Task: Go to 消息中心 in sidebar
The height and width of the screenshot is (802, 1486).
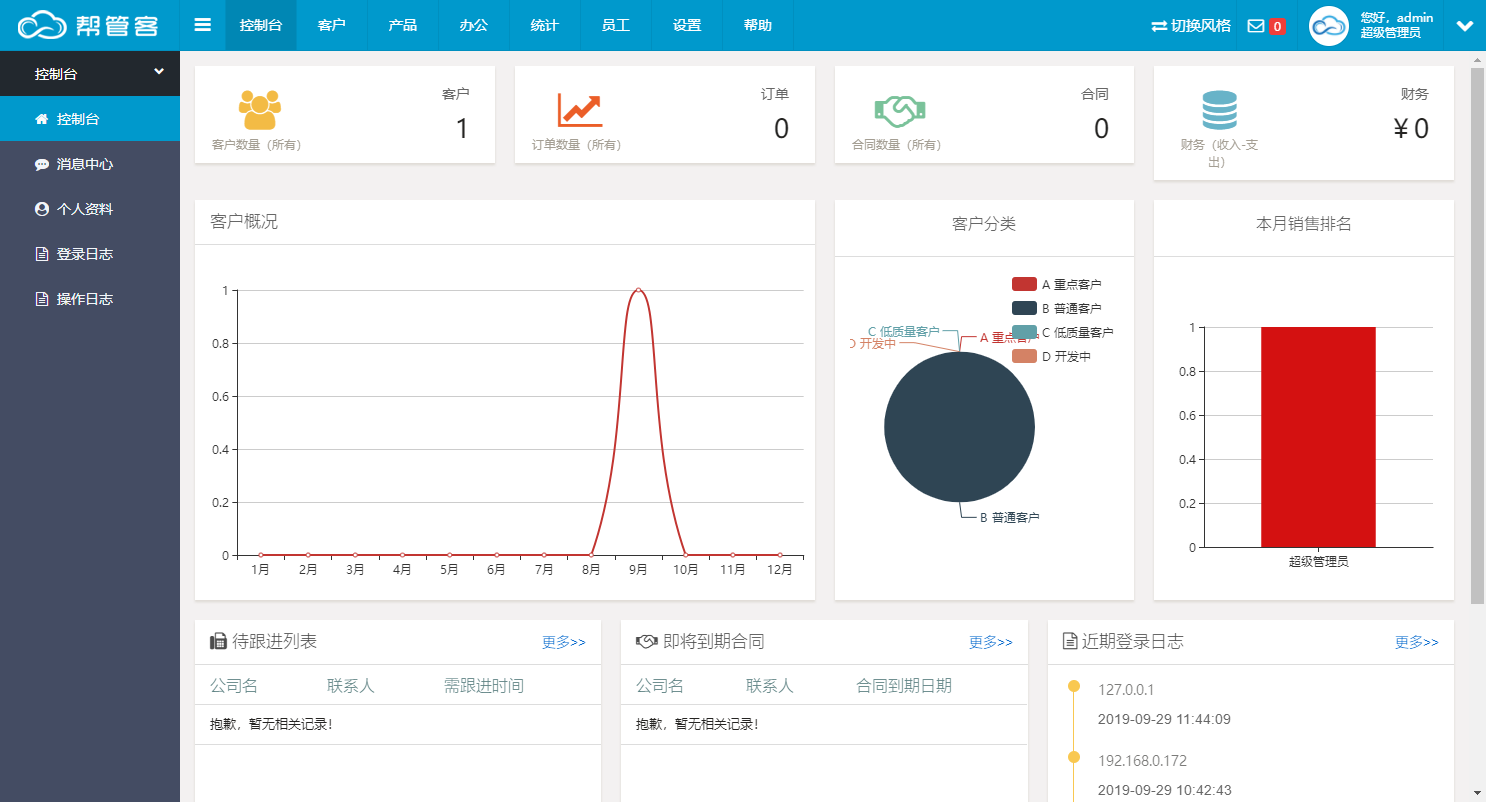Action: point(90,164)
